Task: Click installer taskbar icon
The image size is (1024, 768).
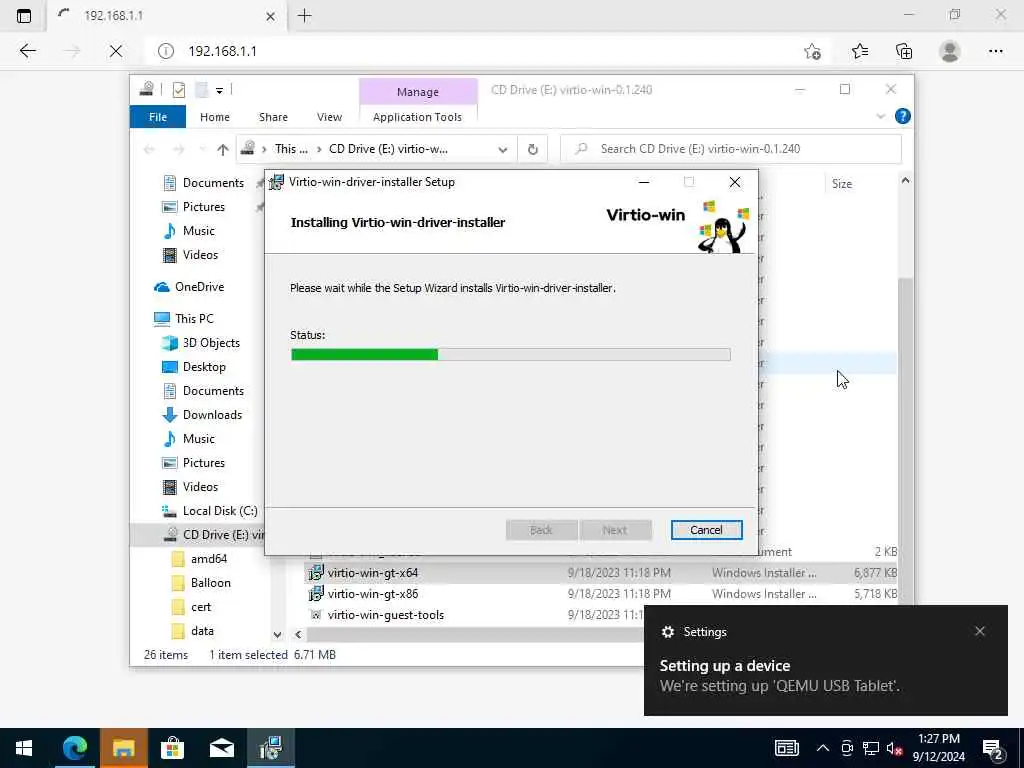Action: tap(271, 748)
